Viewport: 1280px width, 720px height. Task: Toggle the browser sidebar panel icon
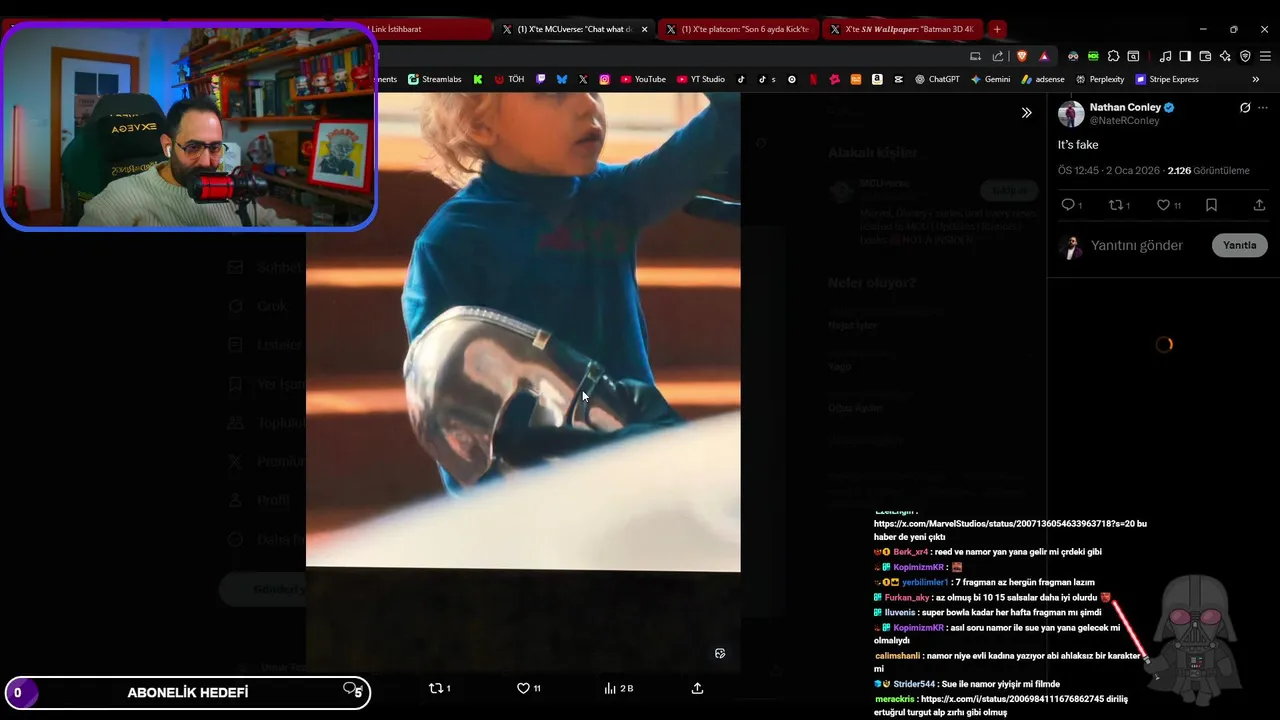tap(1185, 56)
